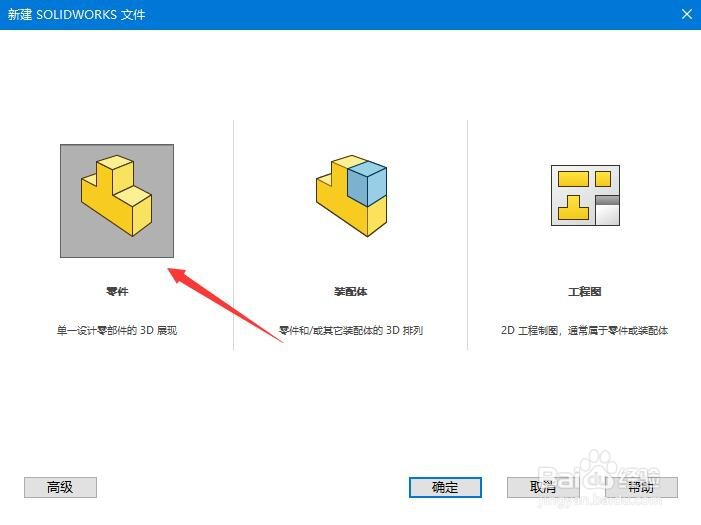Select the yellow Part (零件) template icon

click(117, 201)
